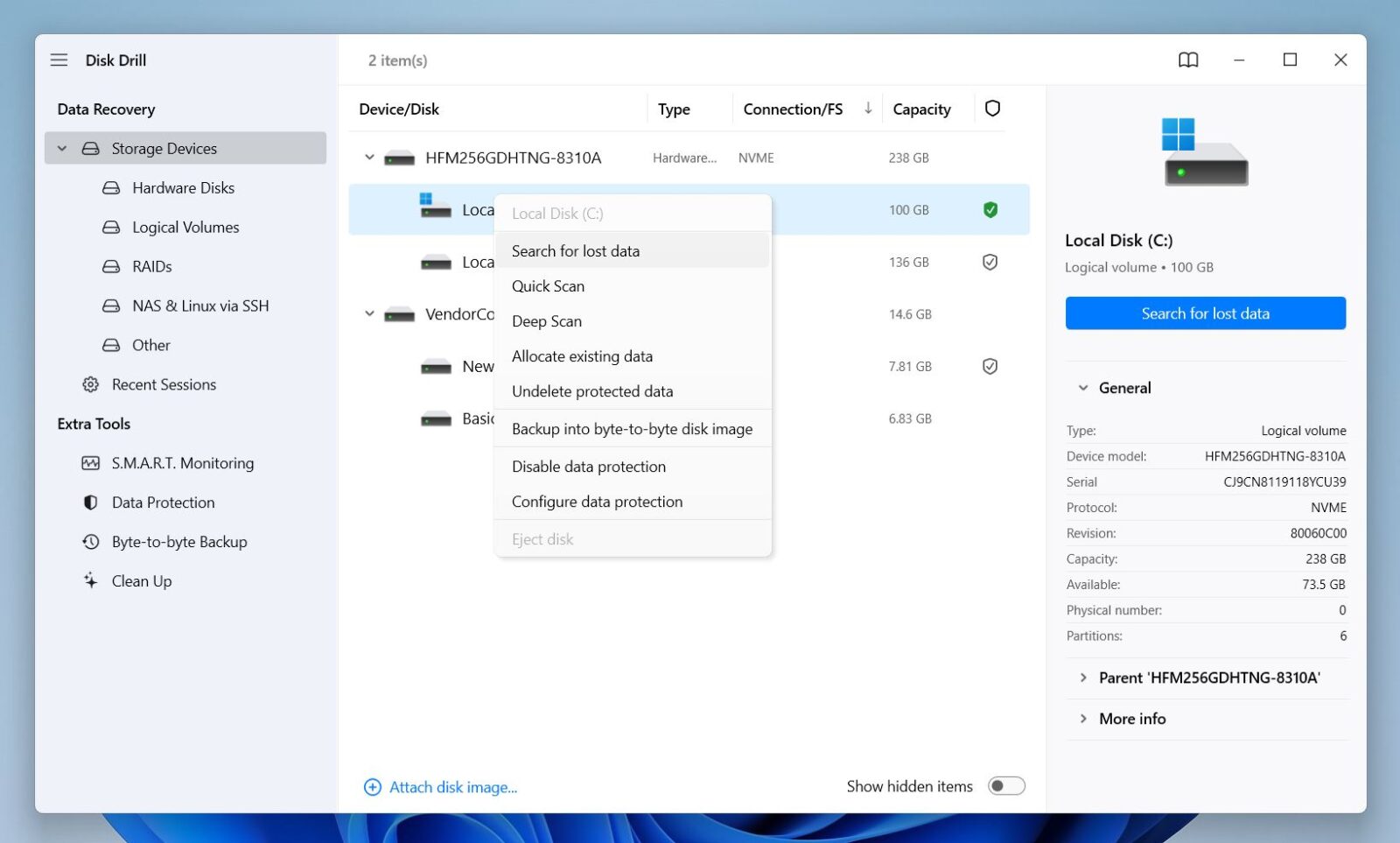
Task: Open the Disk Drill hamburger menu
Action: click(59, 60)
